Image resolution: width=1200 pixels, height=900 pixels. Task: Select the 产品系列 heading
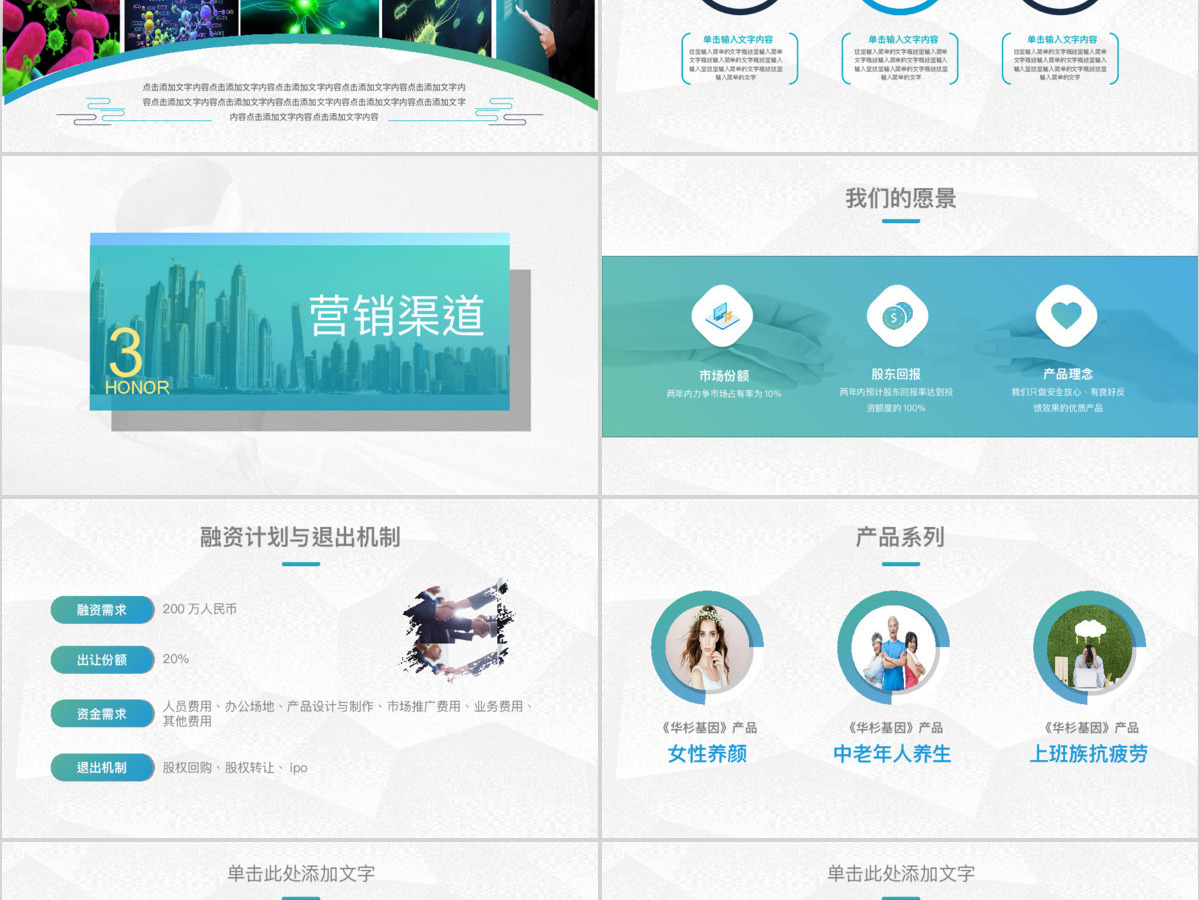(x=900, y=537)
